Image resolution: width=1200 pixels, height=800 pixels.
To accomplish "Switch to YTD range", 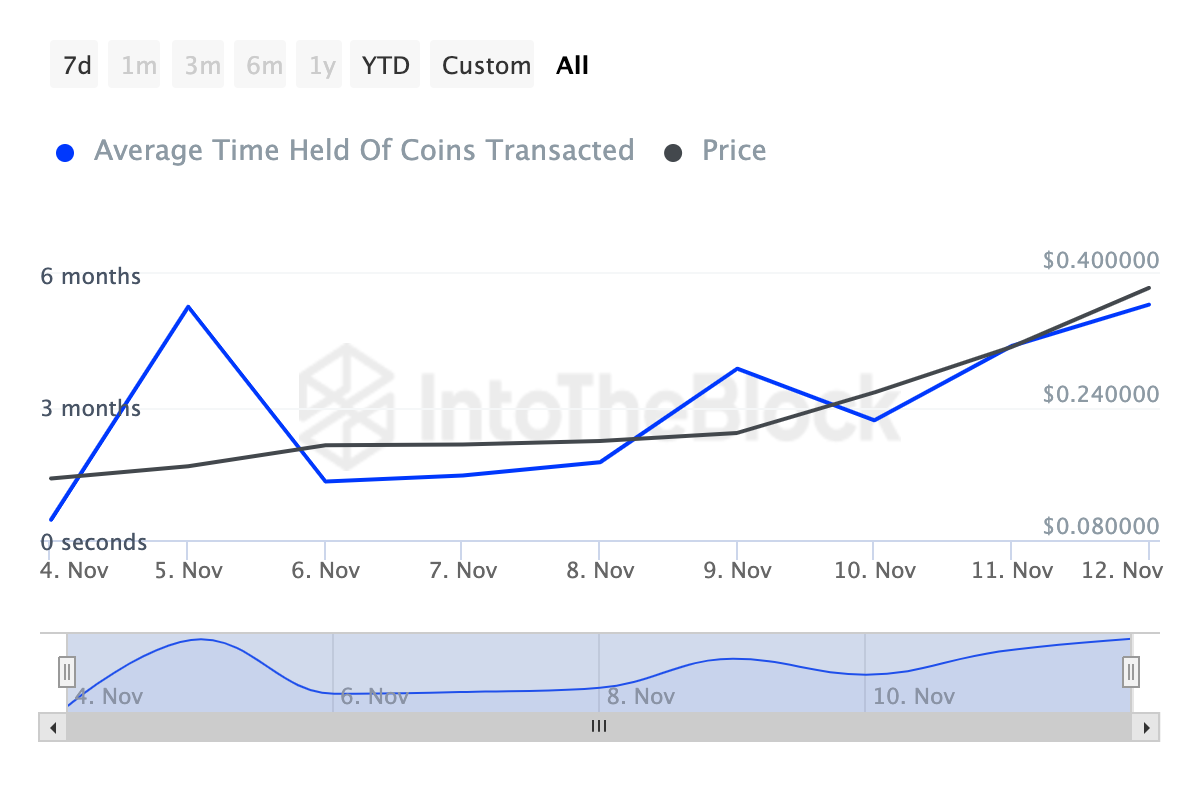I will coord(385,66).
